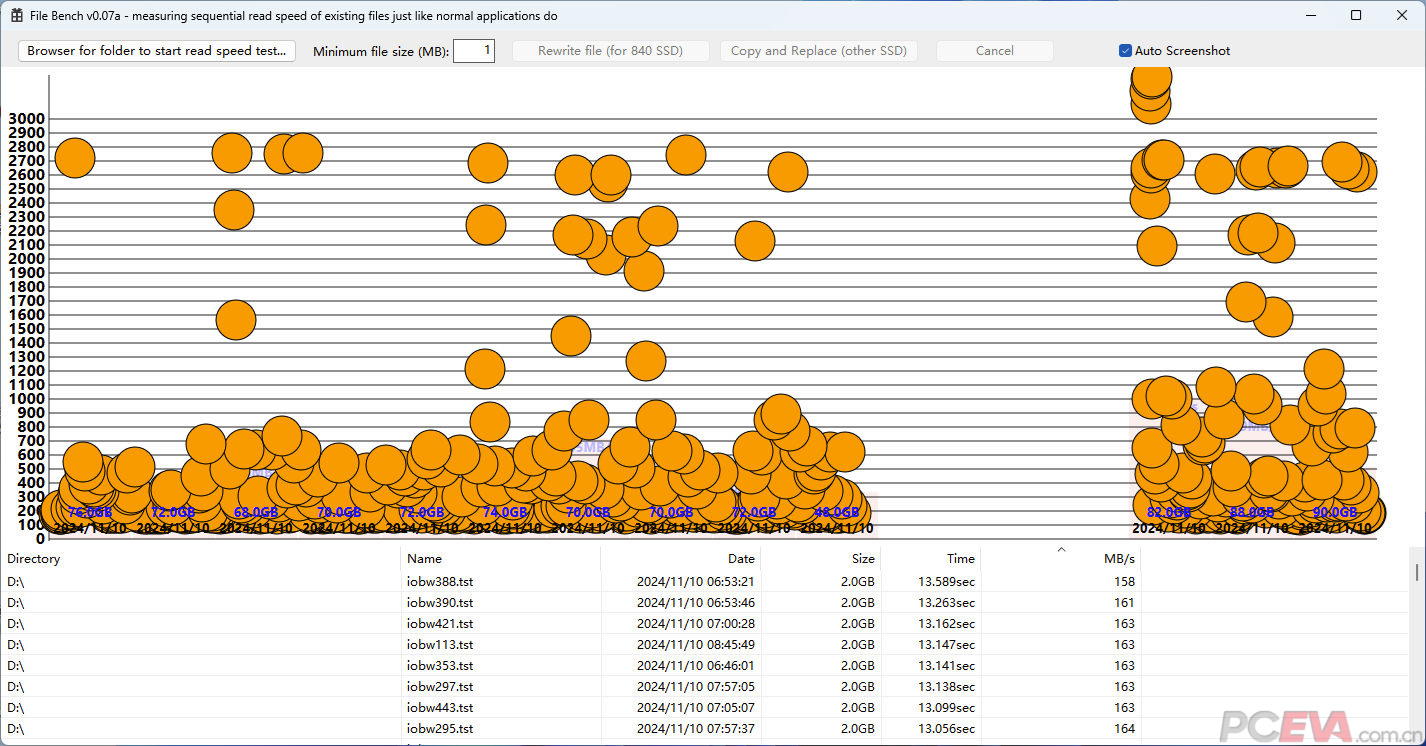Viewport: 1426px width, 746px height.
Task: Click the File Bench app icon in title bar
Action: click(17, 16)
